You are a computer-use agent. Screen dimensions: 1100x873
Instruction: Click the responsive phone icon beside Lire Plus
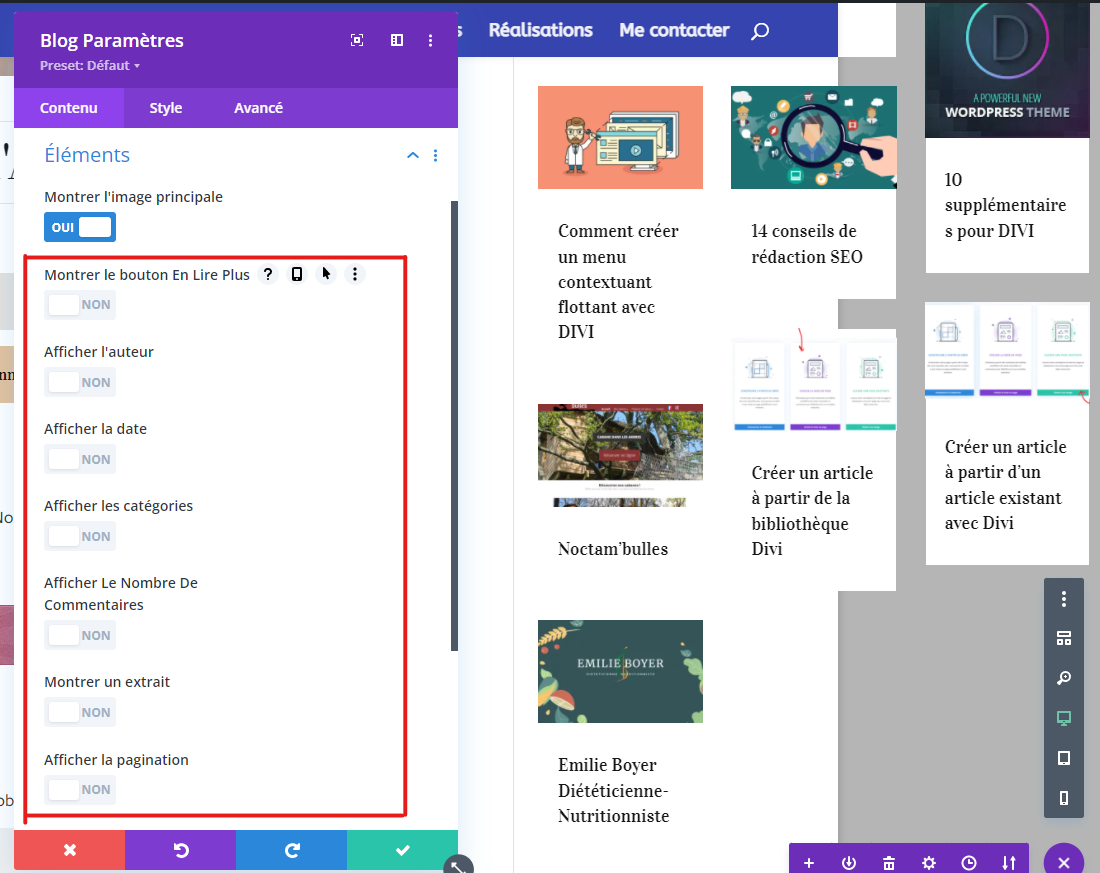pyautogui.click(x=297, y=275)
